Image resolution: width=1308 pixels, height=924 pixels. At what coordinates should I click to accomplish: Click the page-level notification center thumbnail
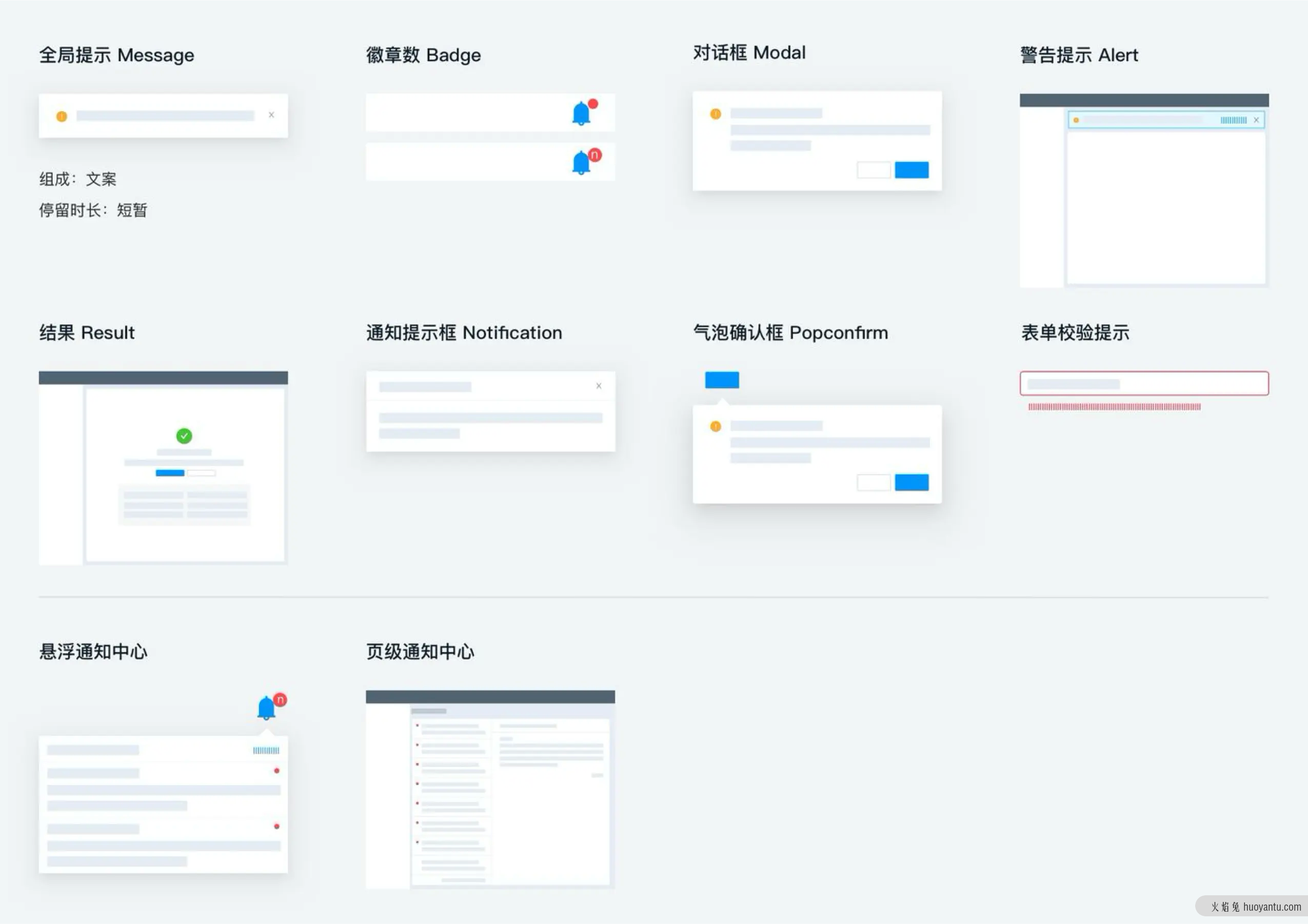pos(490,790)
